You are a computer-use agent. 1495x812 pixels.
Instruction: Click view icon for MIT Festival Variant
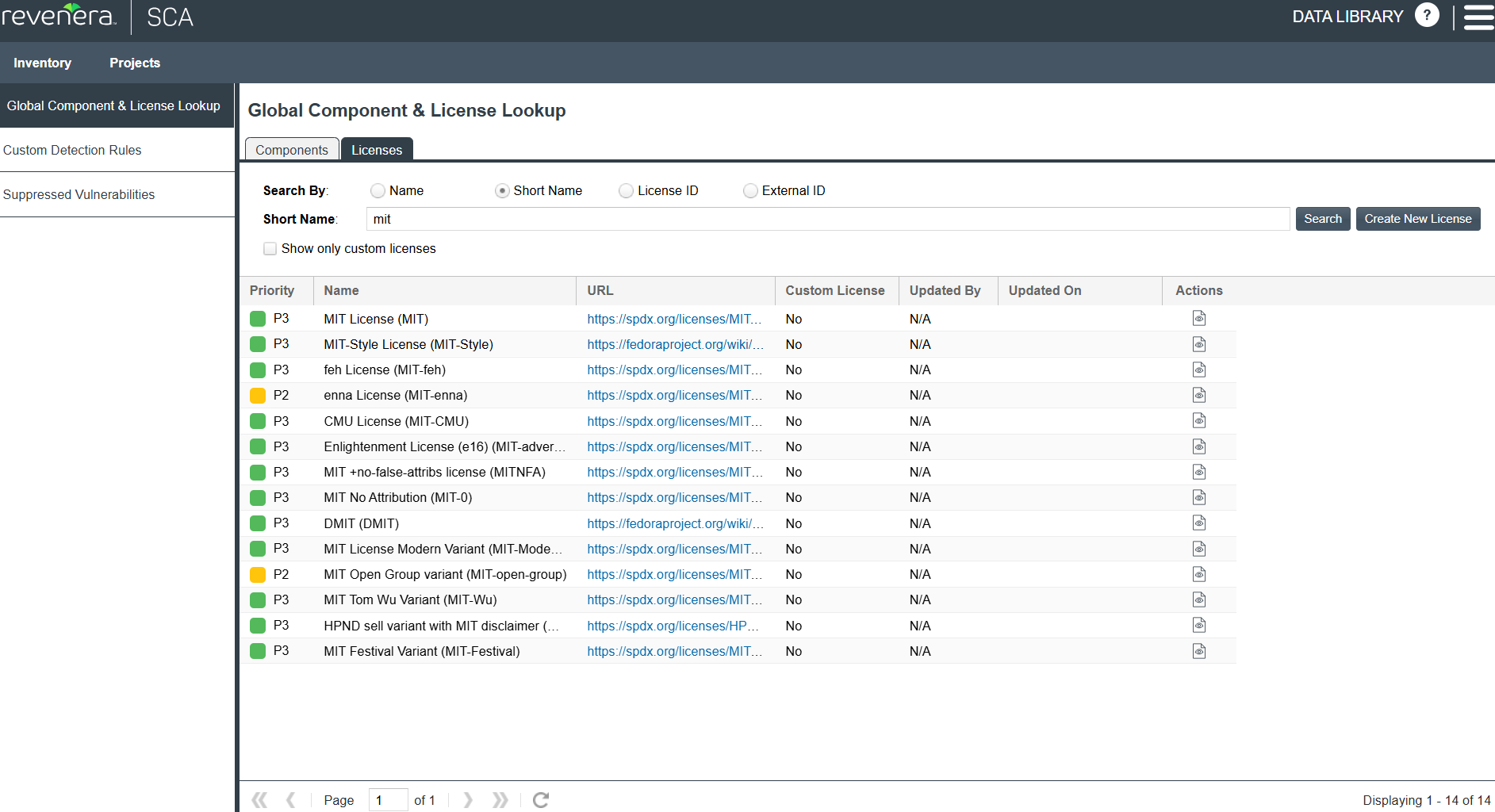click(1198, 651)
